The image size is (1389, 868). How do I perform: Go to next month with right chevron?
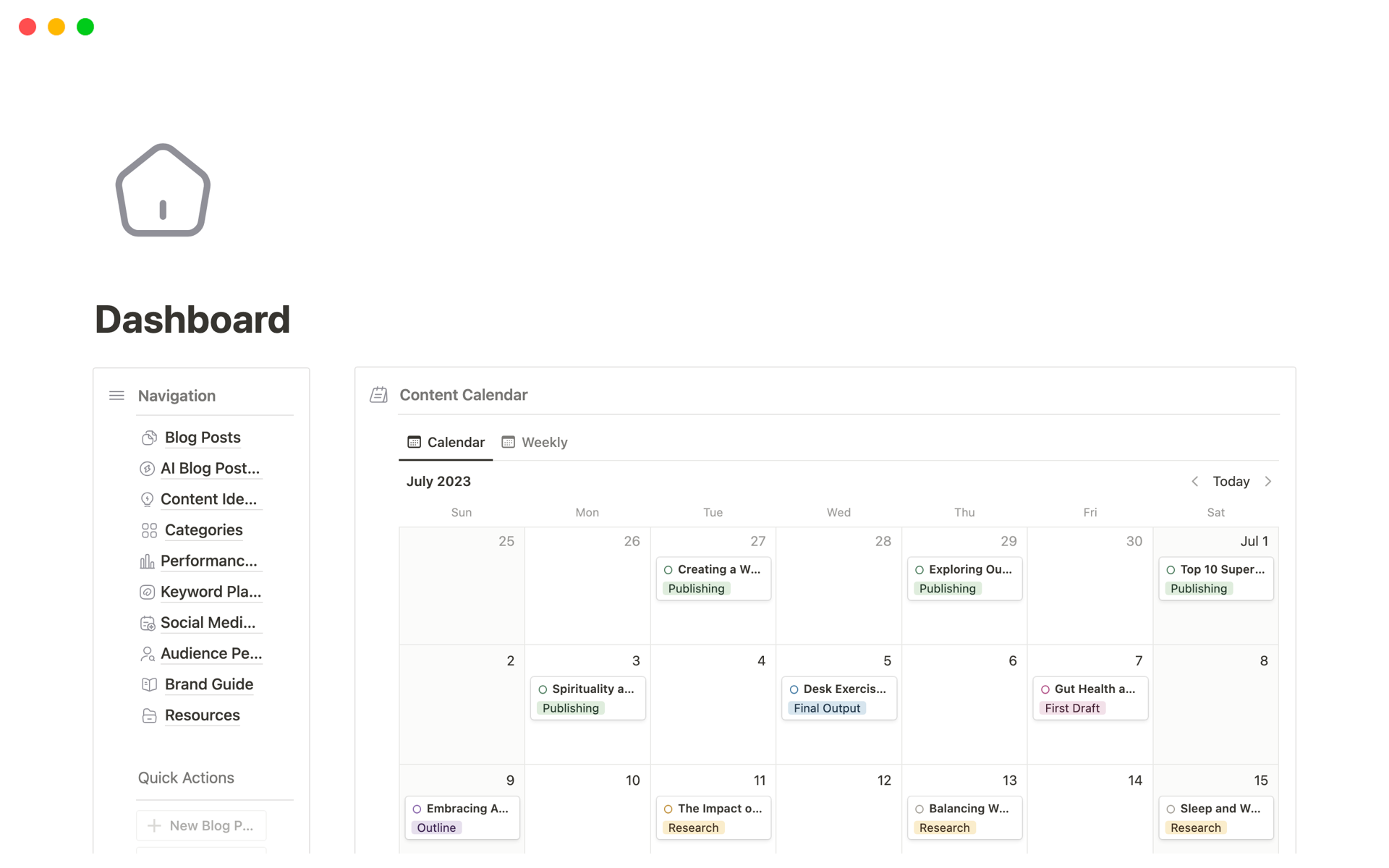tap(1267, 482)
